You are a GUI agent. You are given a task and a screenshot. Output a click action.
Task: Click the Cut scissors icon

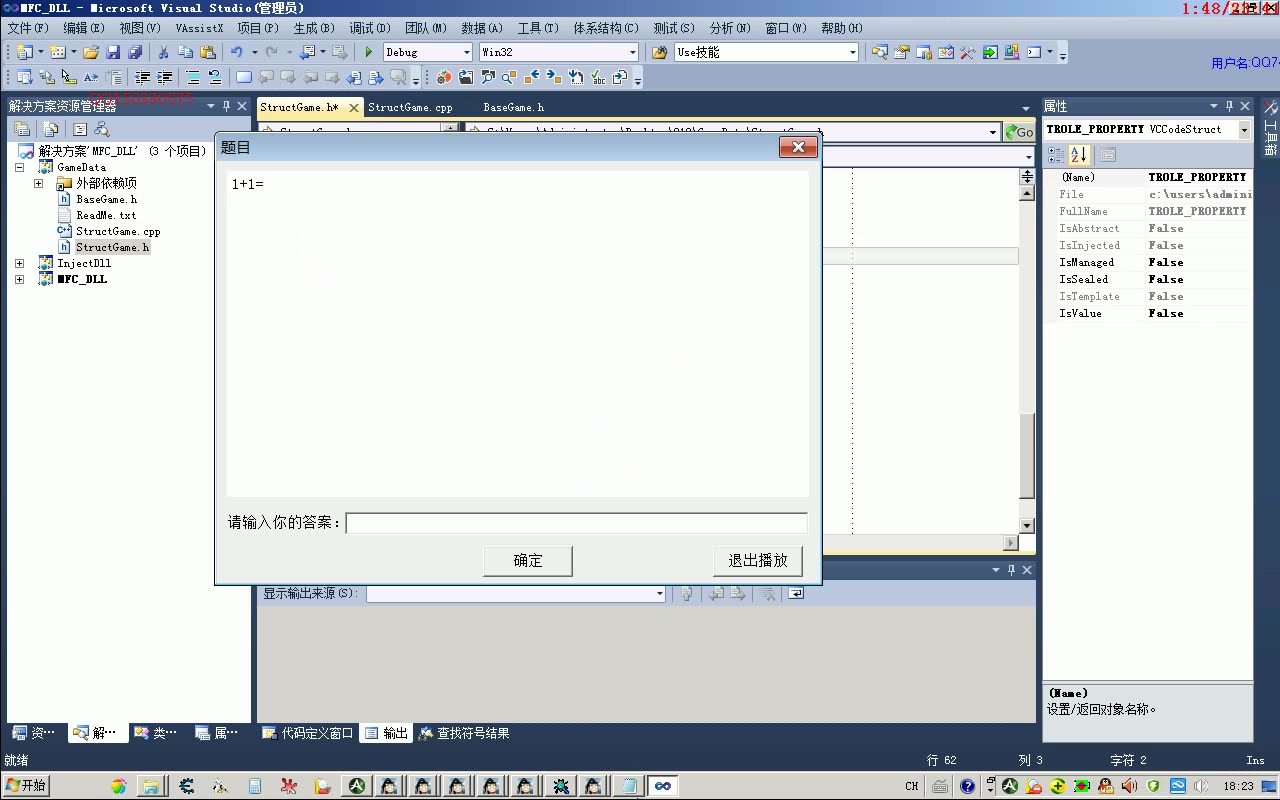tap(163, 52)
